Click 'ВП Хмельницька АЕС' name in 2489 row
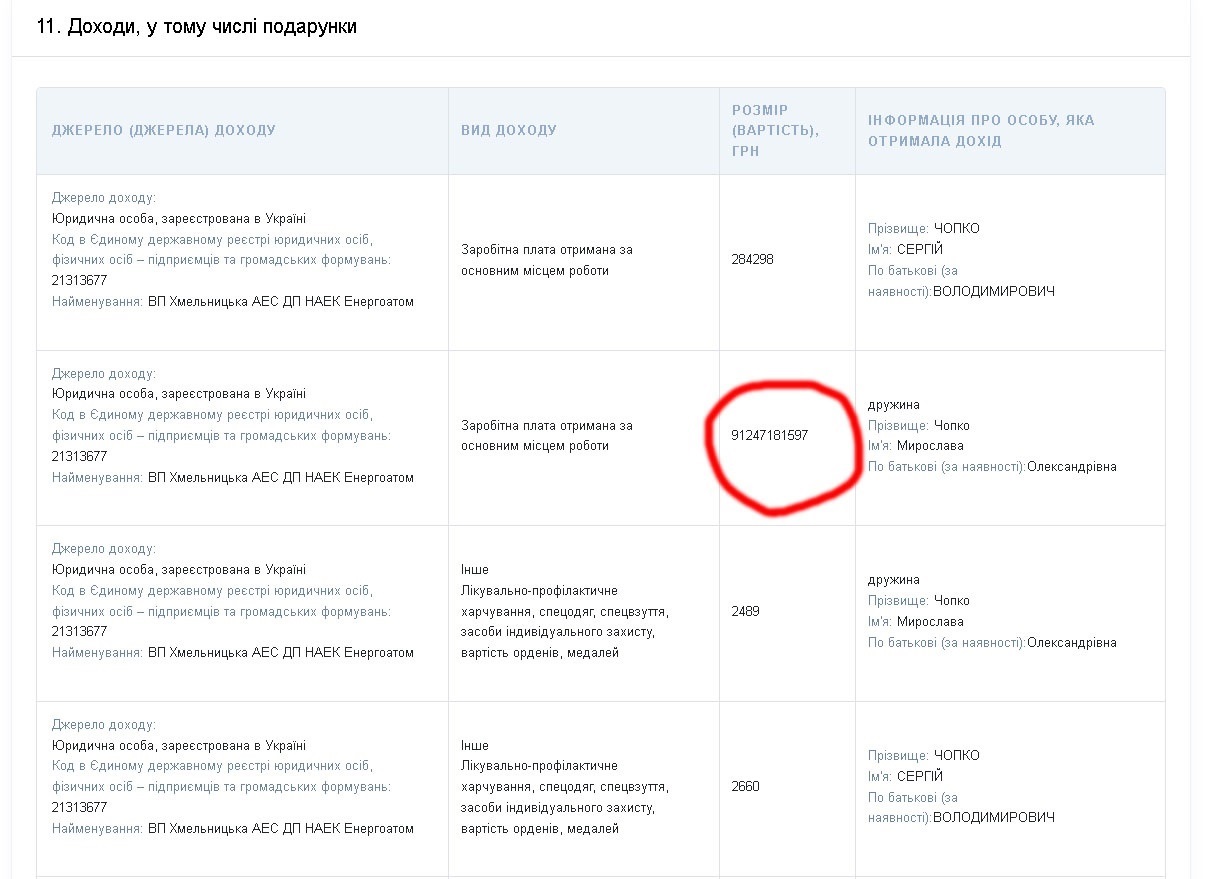Image resolution: width=1211 pixels, height=879 pixels. pyautogui.click(x=281, y=653)
